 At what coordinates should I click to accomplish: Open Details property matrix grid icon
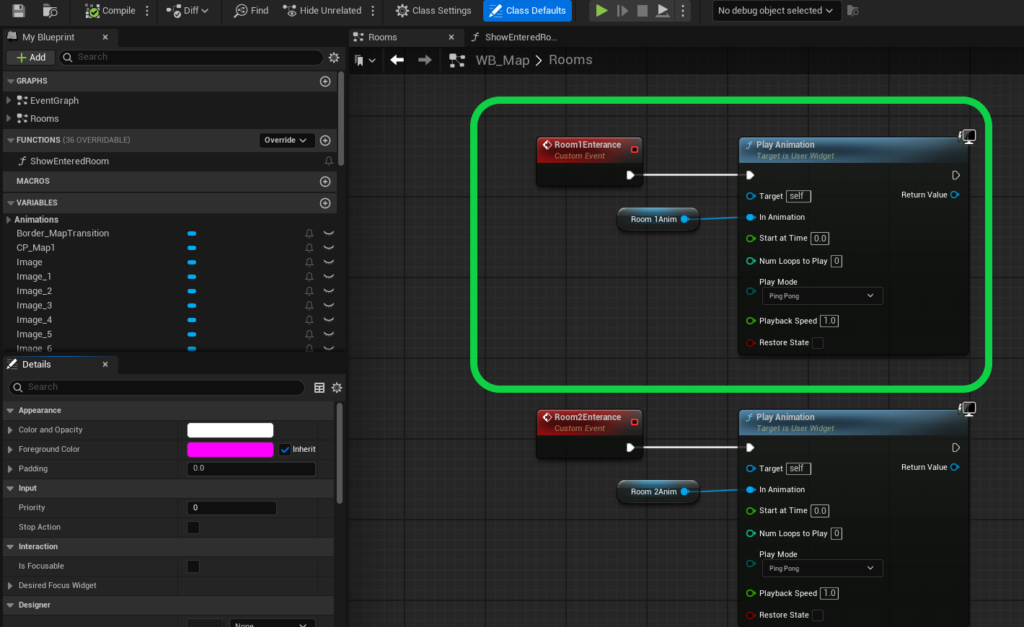(319, 387)
